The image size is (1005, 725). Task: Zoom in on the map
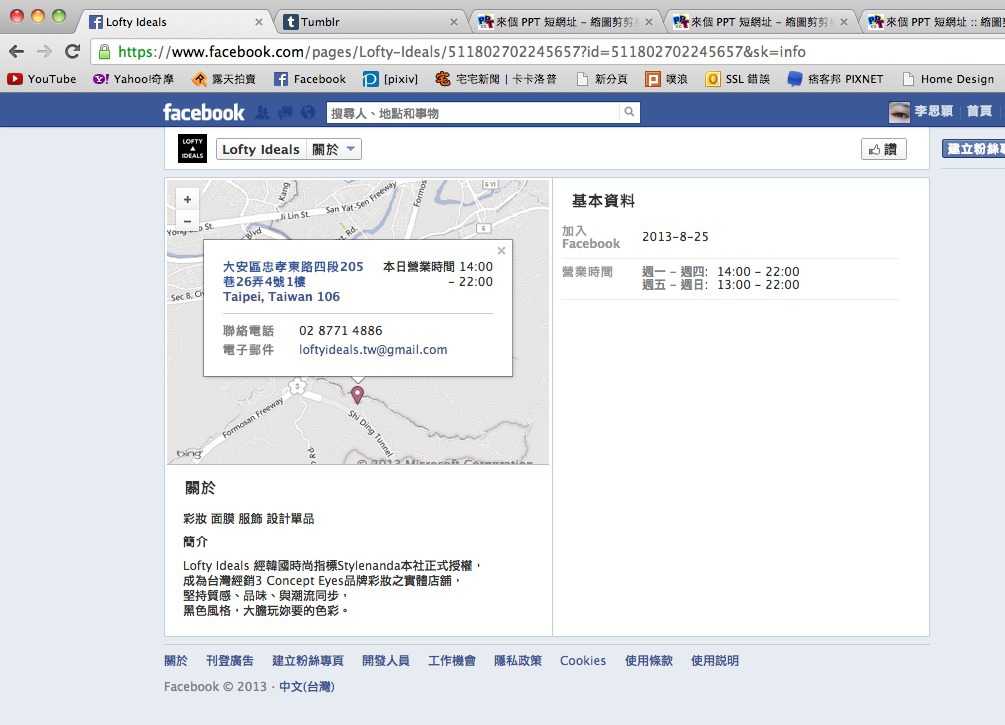(187, 199)
